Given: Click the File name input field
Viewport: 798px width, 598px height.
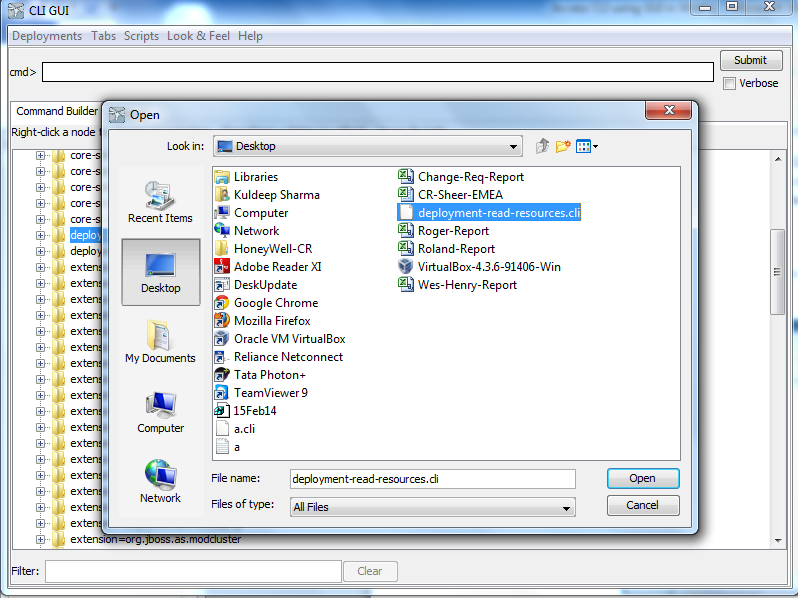Looking at the screenshot, I should click(x=433, y=479).
